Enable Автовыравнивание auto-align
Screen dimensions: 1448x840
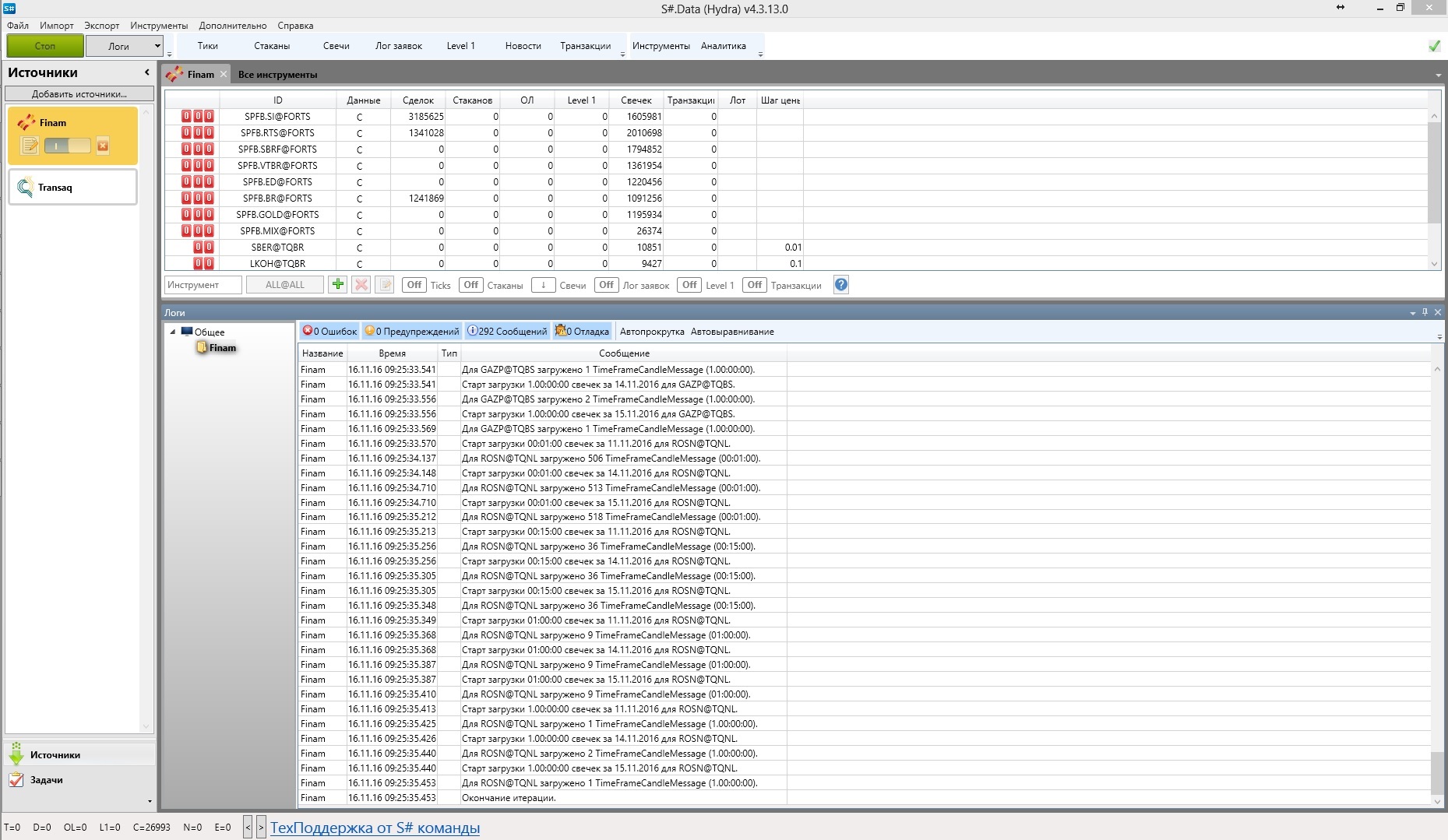pyautogui.click(x=732, y=332)
